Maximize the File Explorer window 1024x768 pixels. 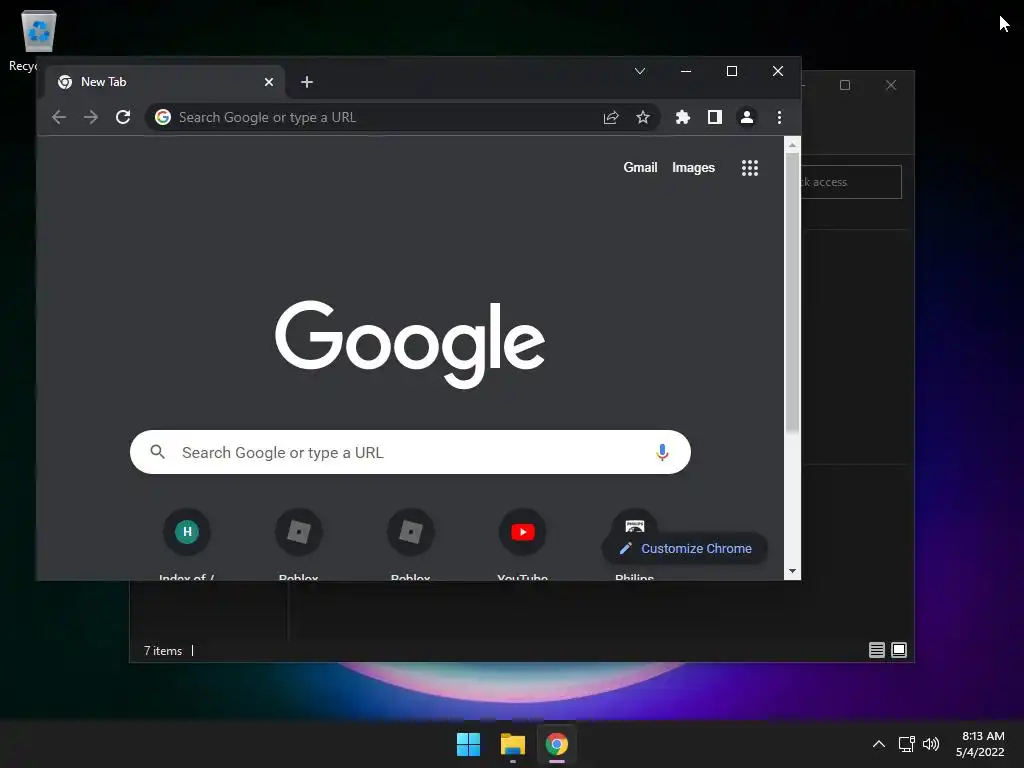(845, 85)
